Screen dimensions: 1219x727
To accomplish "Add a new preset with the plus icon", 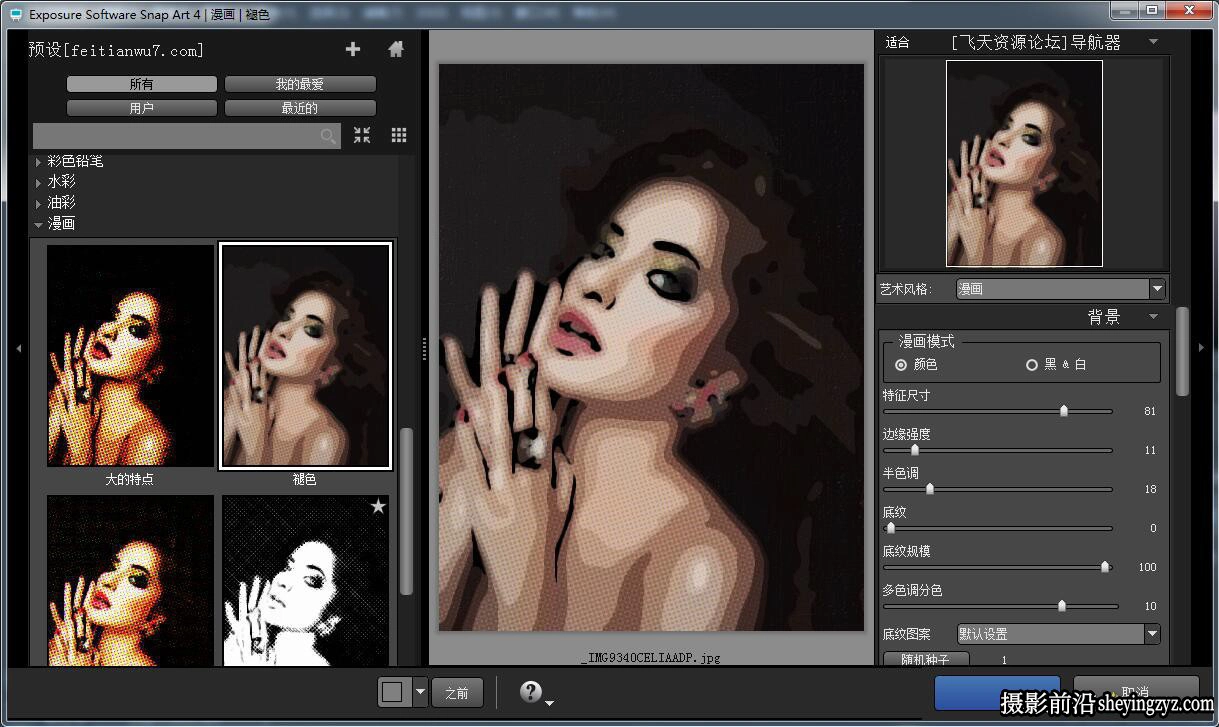I will pos(352,49).
